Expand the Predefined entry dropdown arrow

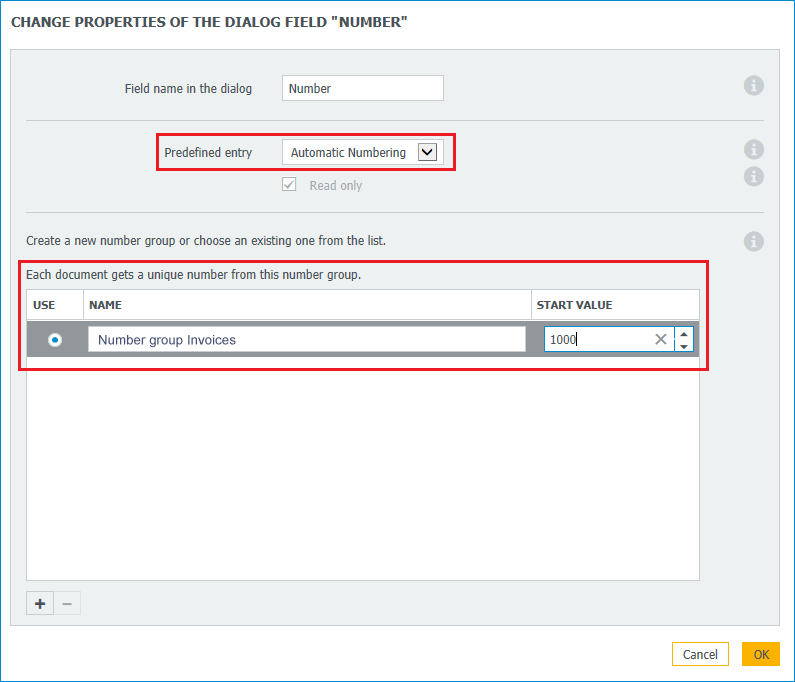coord(427,152)
